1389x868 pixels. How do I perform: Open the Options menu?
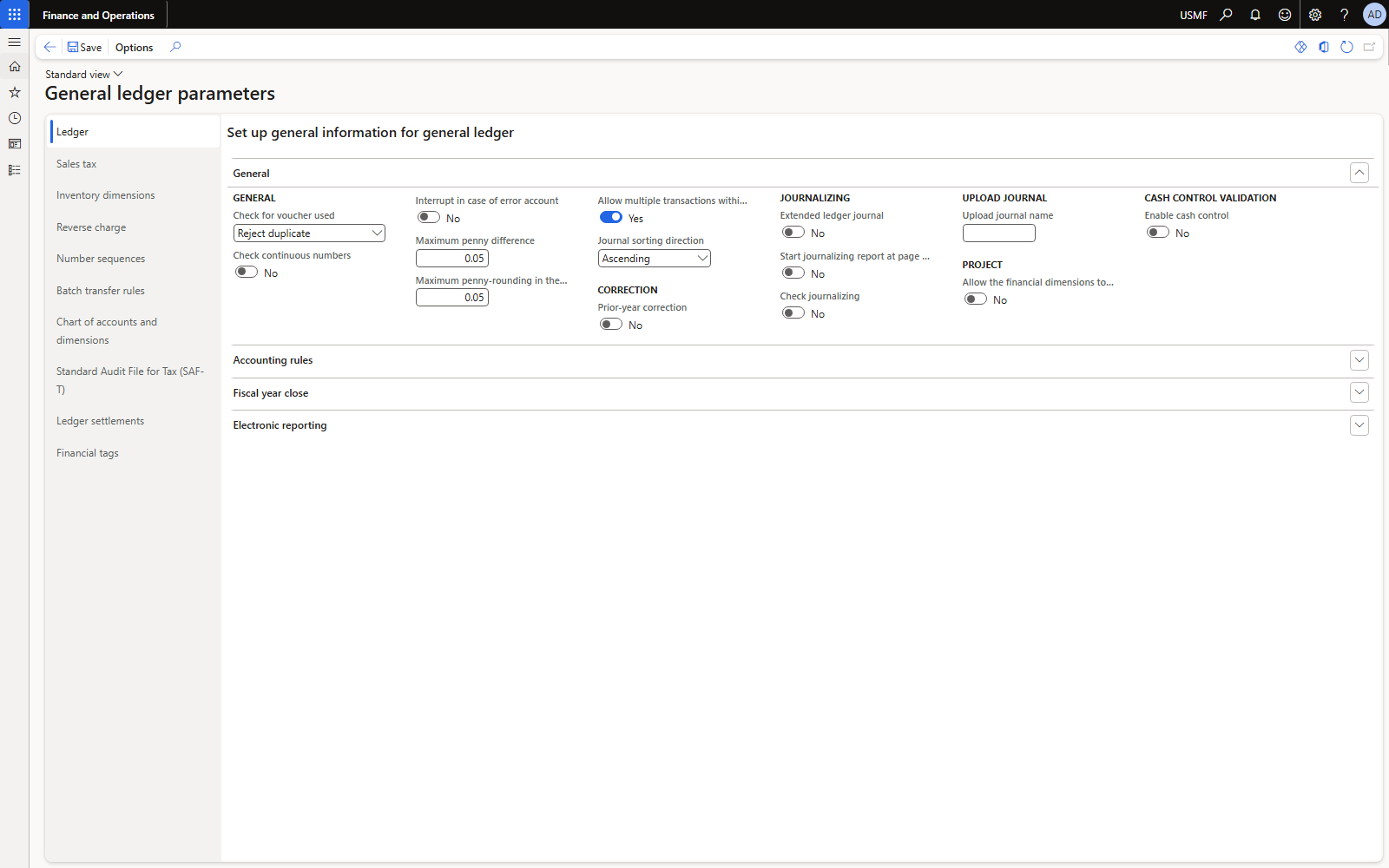tap(134, 47)
